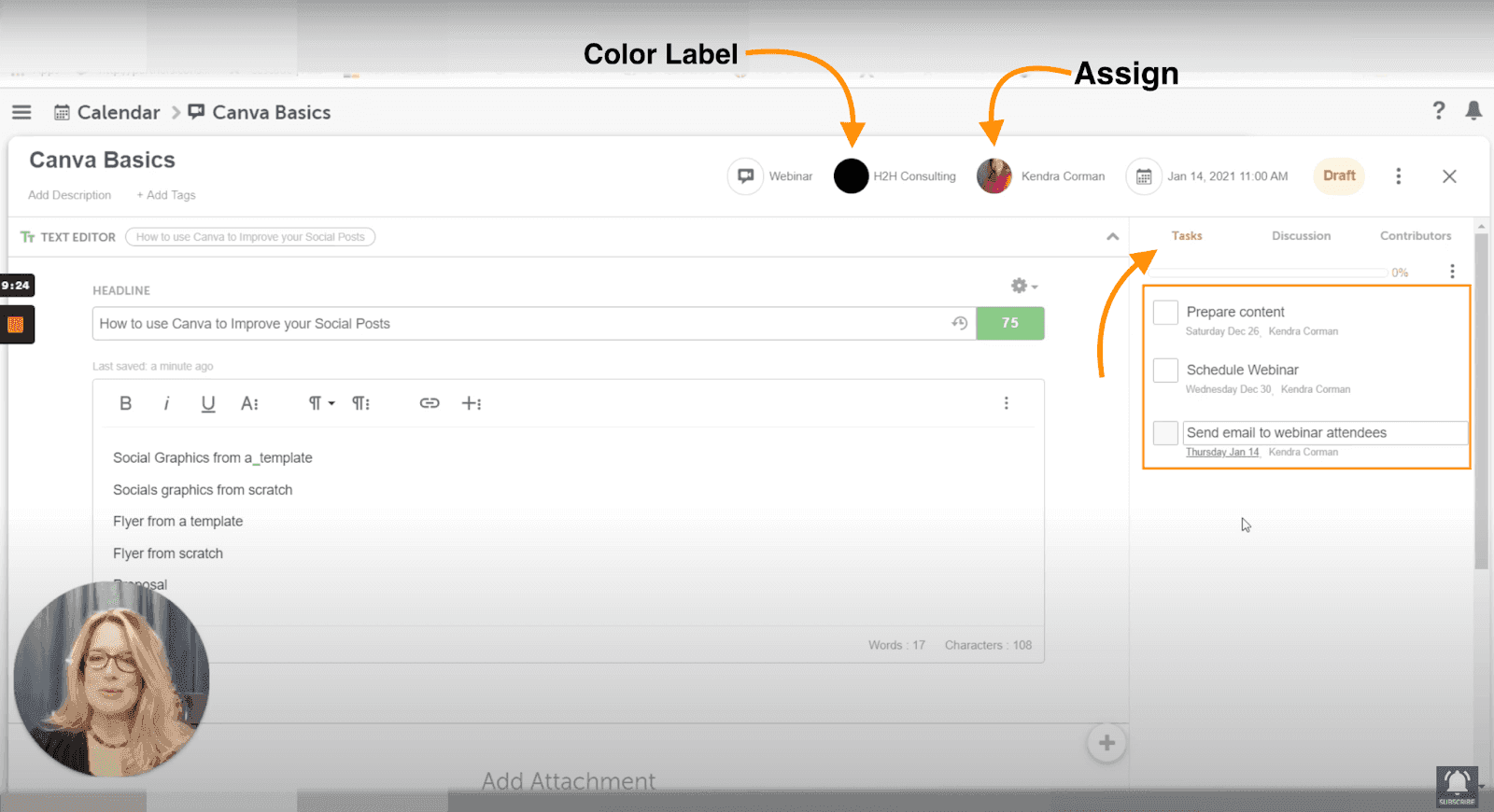Click Jan 14, 2021 11:00 AM date
The width and height of the screenshot is (1494, 812).
point(1227,176)
